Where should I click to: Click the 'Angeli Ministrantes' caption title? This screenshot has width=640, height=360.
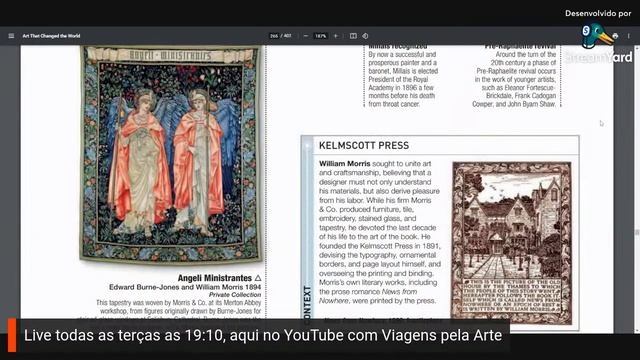click(x=215, y=278)
